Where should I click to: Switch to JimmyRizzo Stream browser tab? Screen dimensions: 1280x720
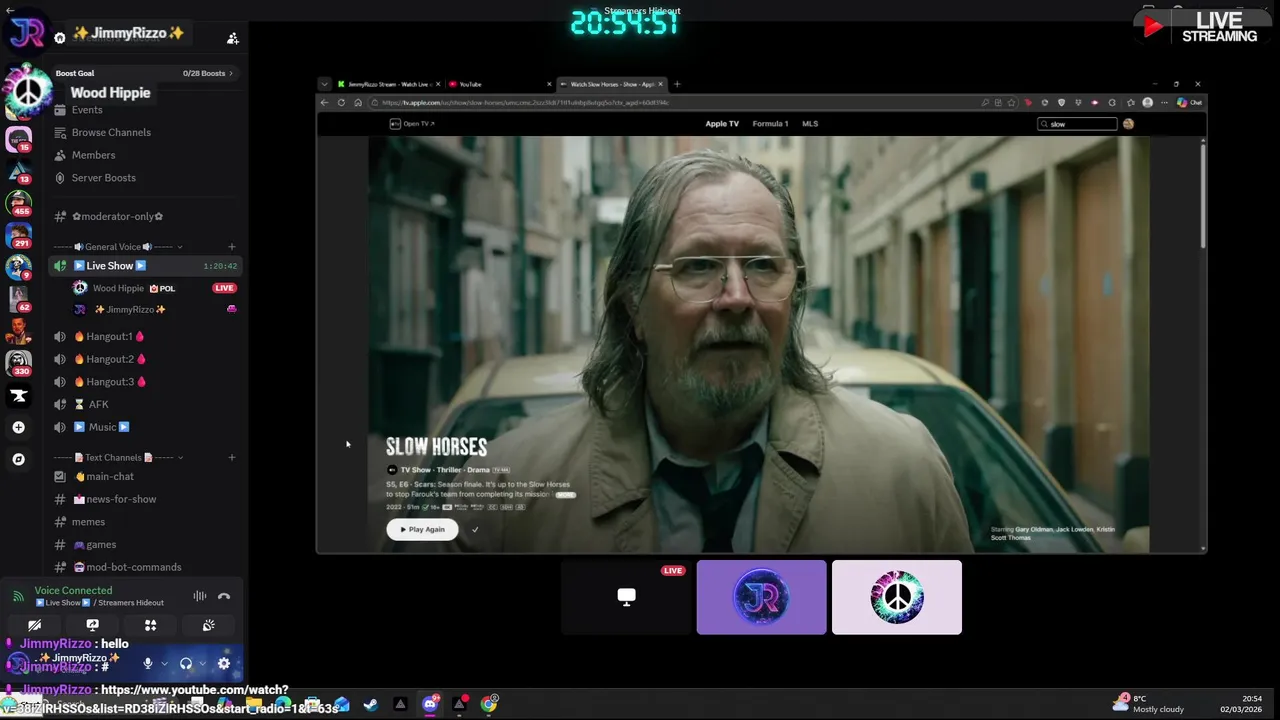click(389, 84)
